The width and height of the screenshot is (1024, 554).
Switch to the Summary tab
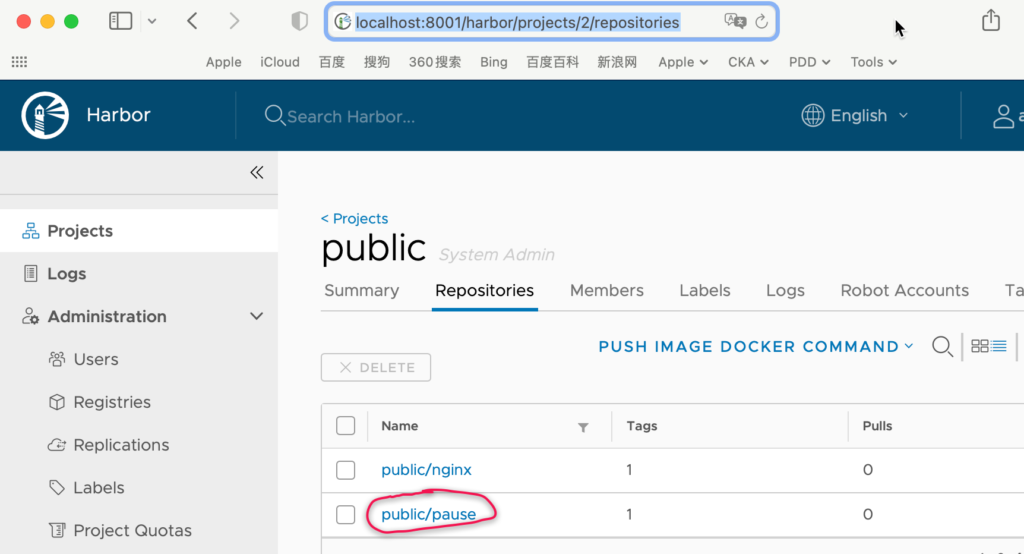[x=362, y=291]
